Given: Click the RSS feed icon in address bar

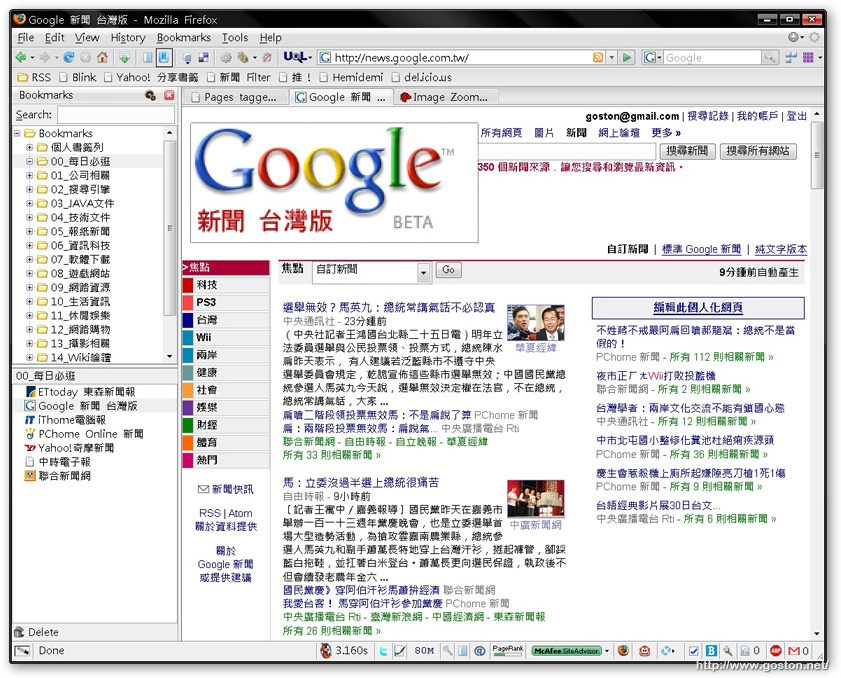Looking at the screenshot, I should click(x=598, y=57).
